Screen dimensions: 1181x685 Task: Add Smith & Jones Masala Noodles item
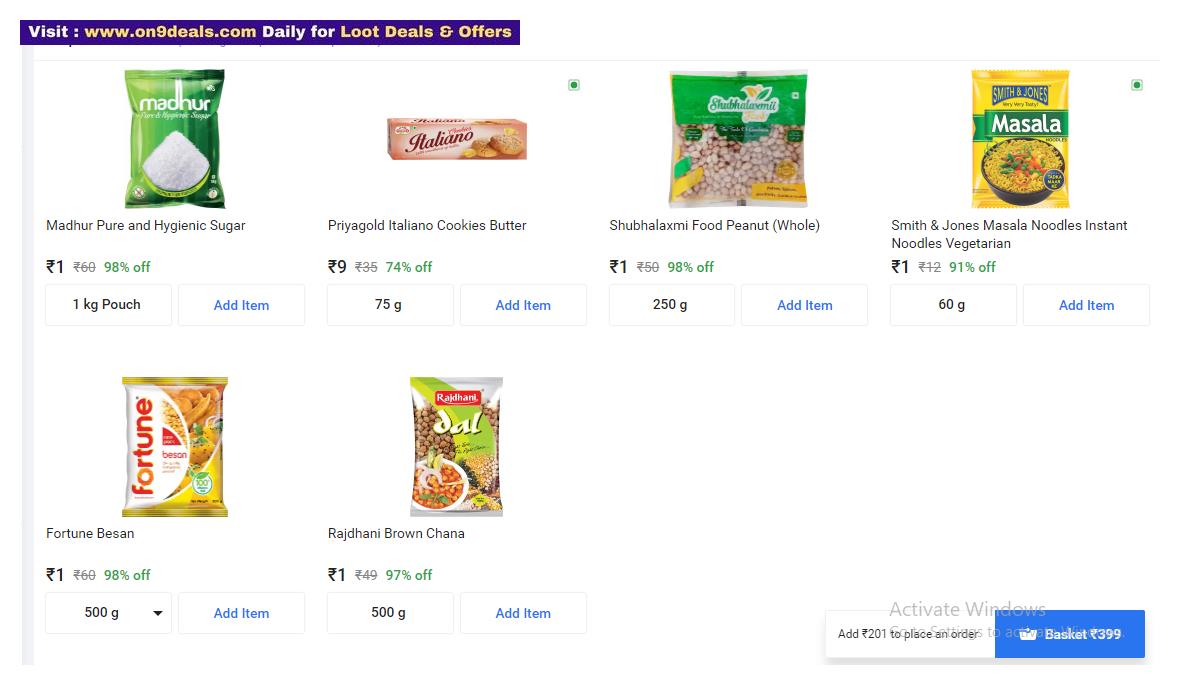[1086, 305]
